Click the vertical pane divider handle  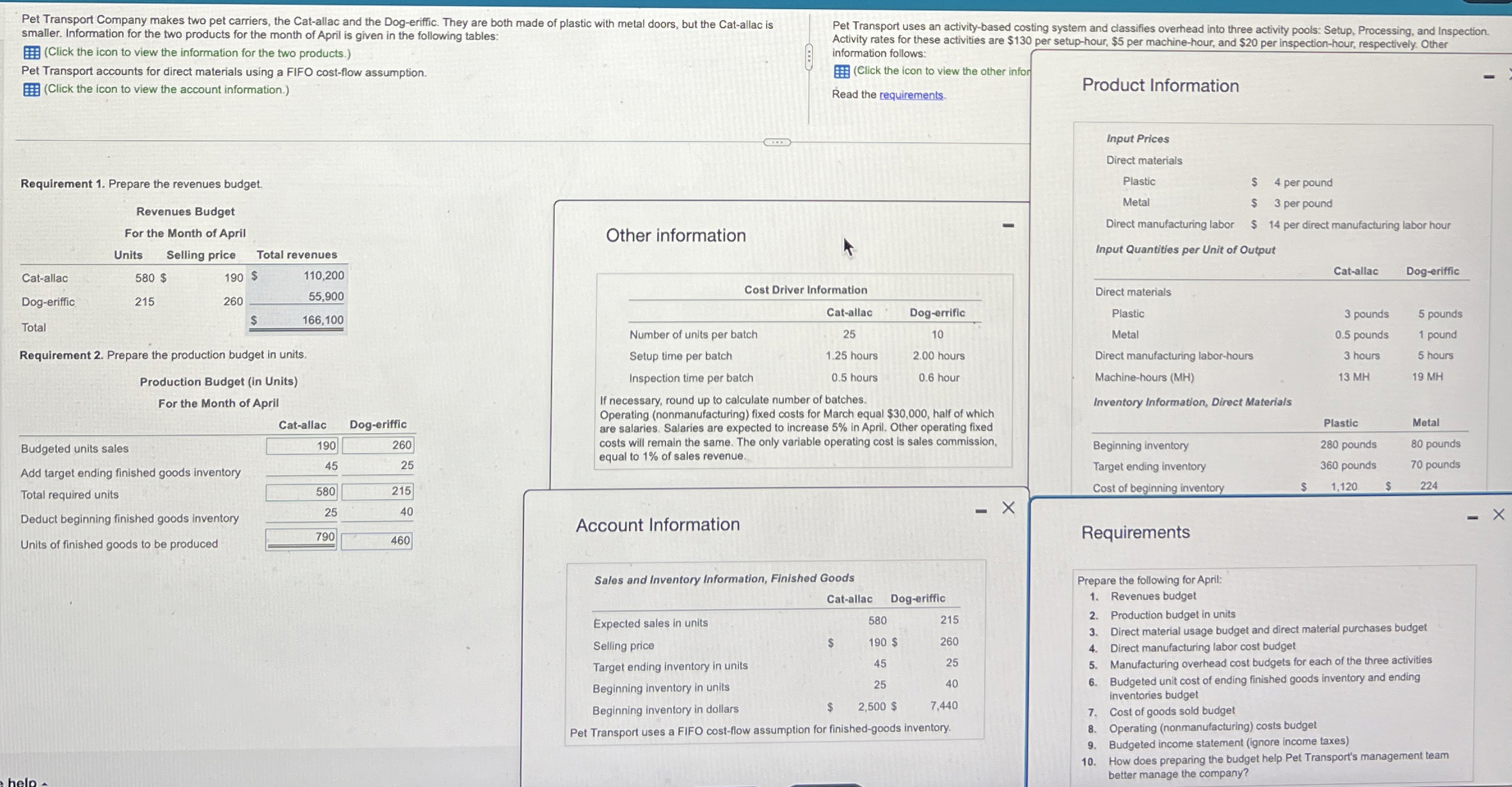coord(809,57)
